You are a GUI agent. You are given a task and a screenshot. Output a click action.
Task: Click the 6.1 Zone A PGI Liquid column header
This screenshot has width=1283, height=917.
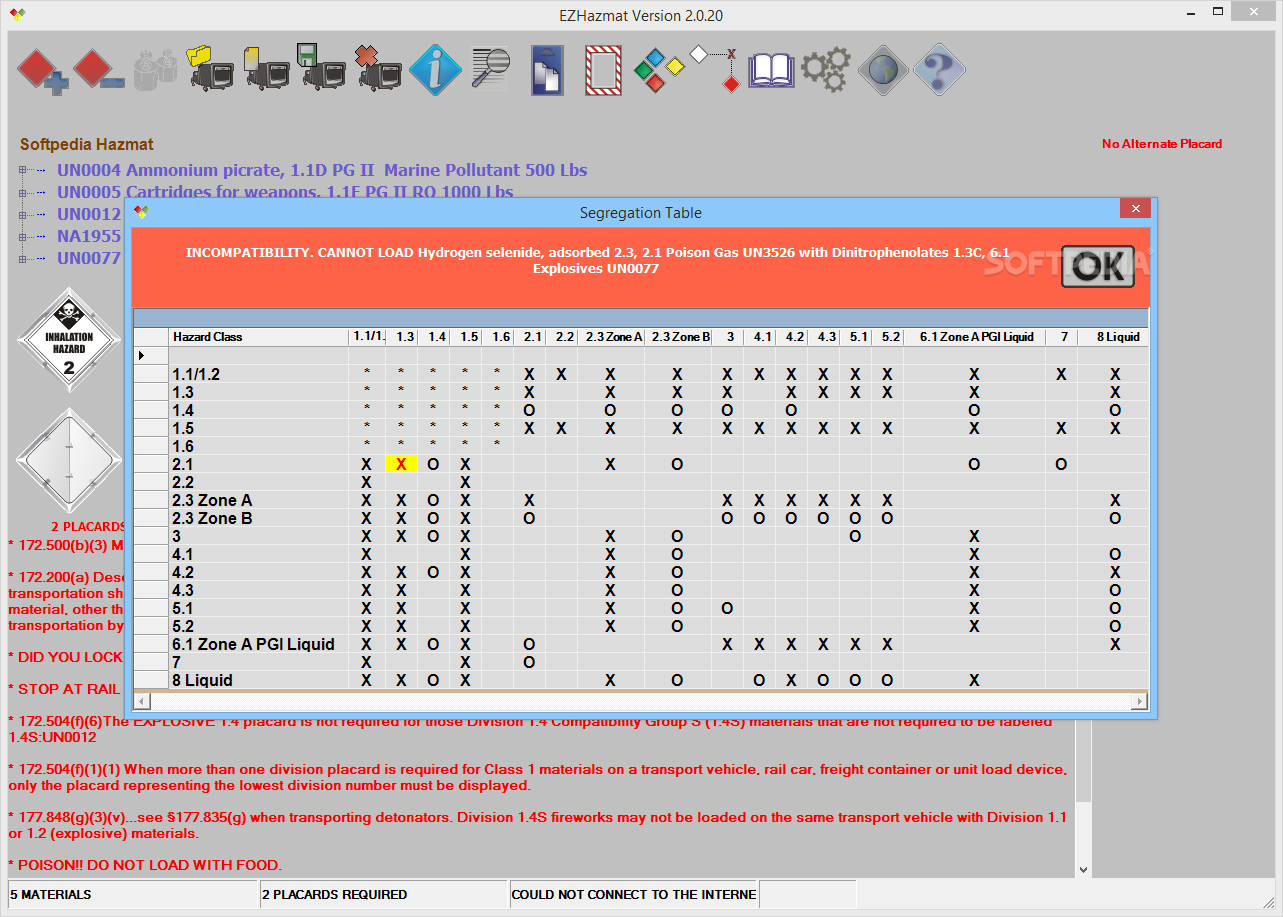[x=975, y=337]
